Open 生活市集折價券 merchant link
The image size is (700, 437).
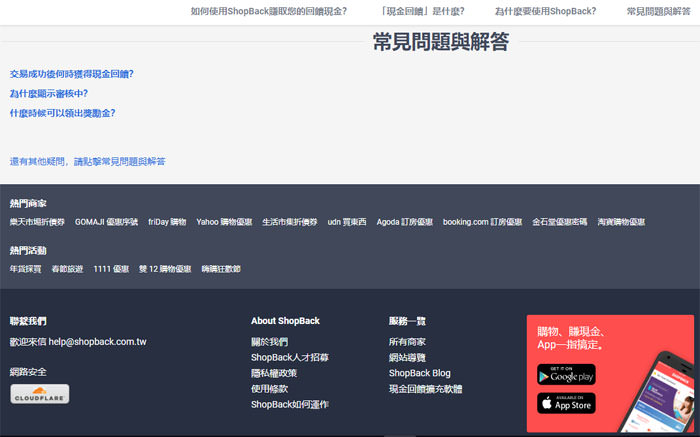pyautogui.click(x=290, y=222)
